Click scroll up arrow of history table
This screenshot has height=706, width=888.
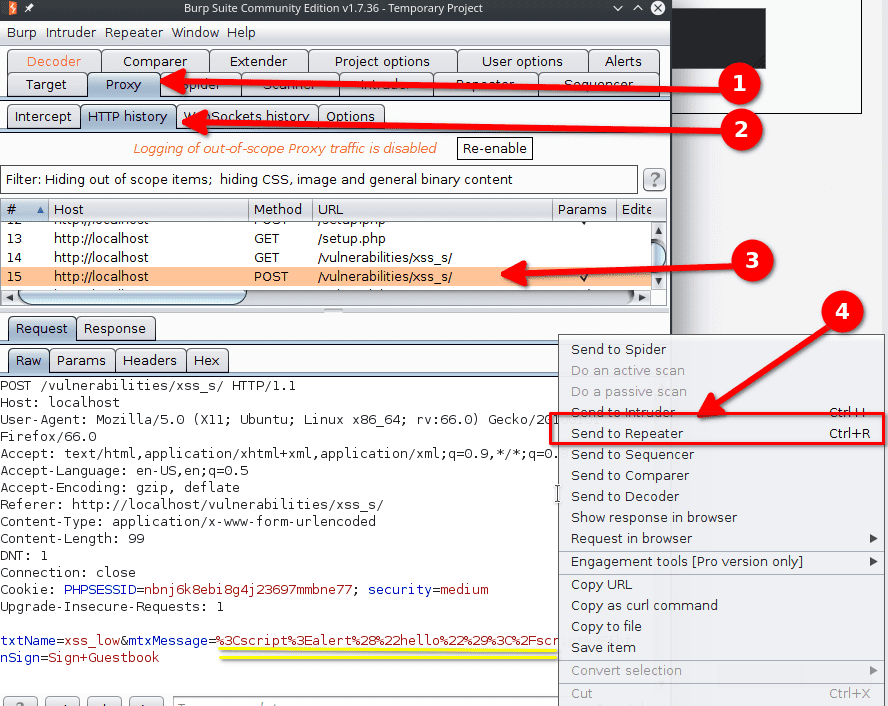point(658,230)
